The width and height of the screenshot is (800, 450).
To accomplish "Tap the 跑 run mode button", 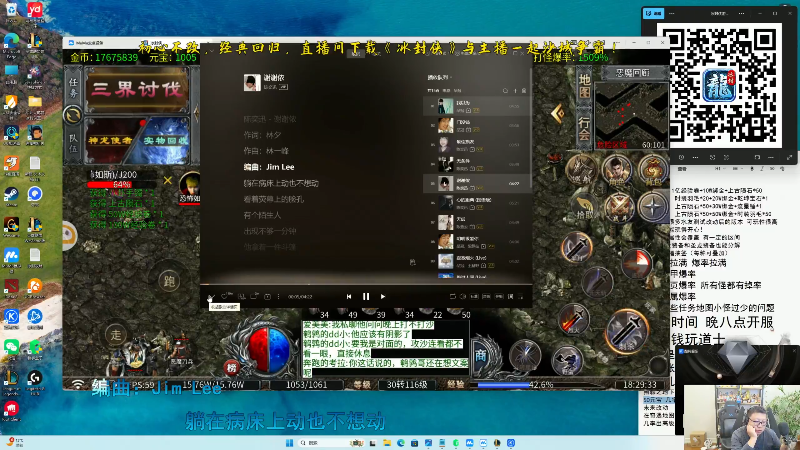I will click(169, 281).
